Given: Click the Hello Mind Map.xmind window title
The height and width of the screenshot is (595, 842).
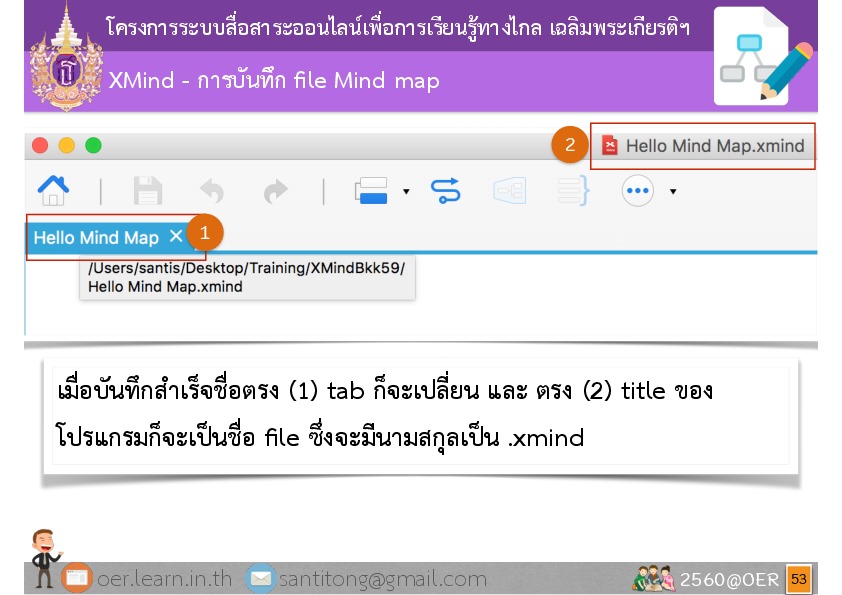Looking at the screenshot, I should coord(714,146).
